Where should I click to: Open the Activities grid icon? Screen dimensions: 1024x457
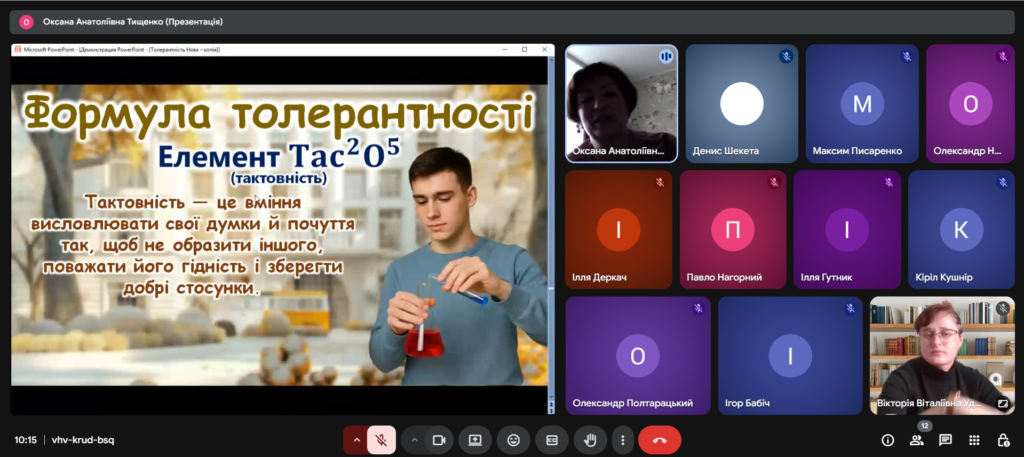pos(974,440)
